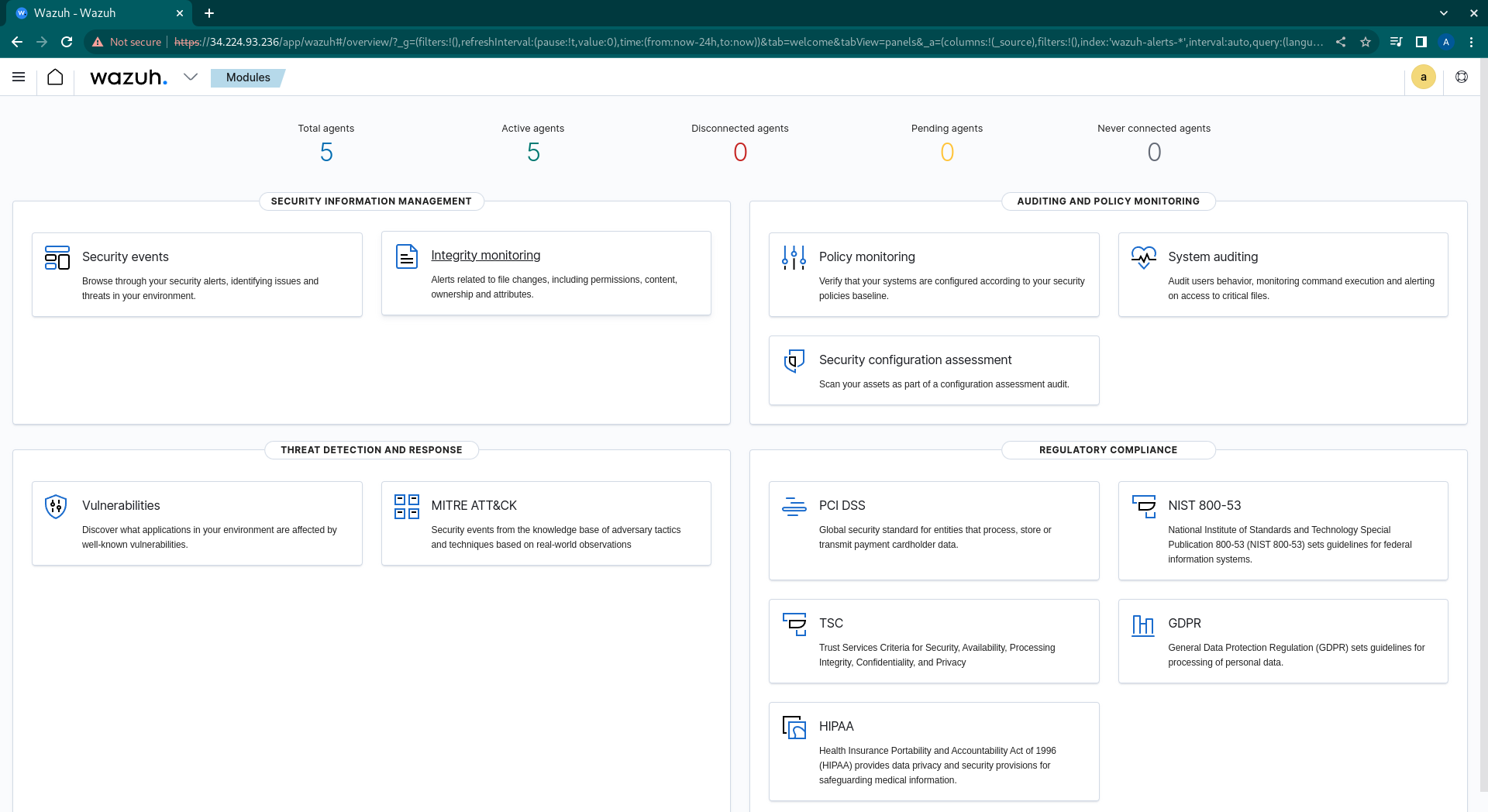Click the Integrity monitoring document icon
The image size is (1488, 812).
[406, 256]
